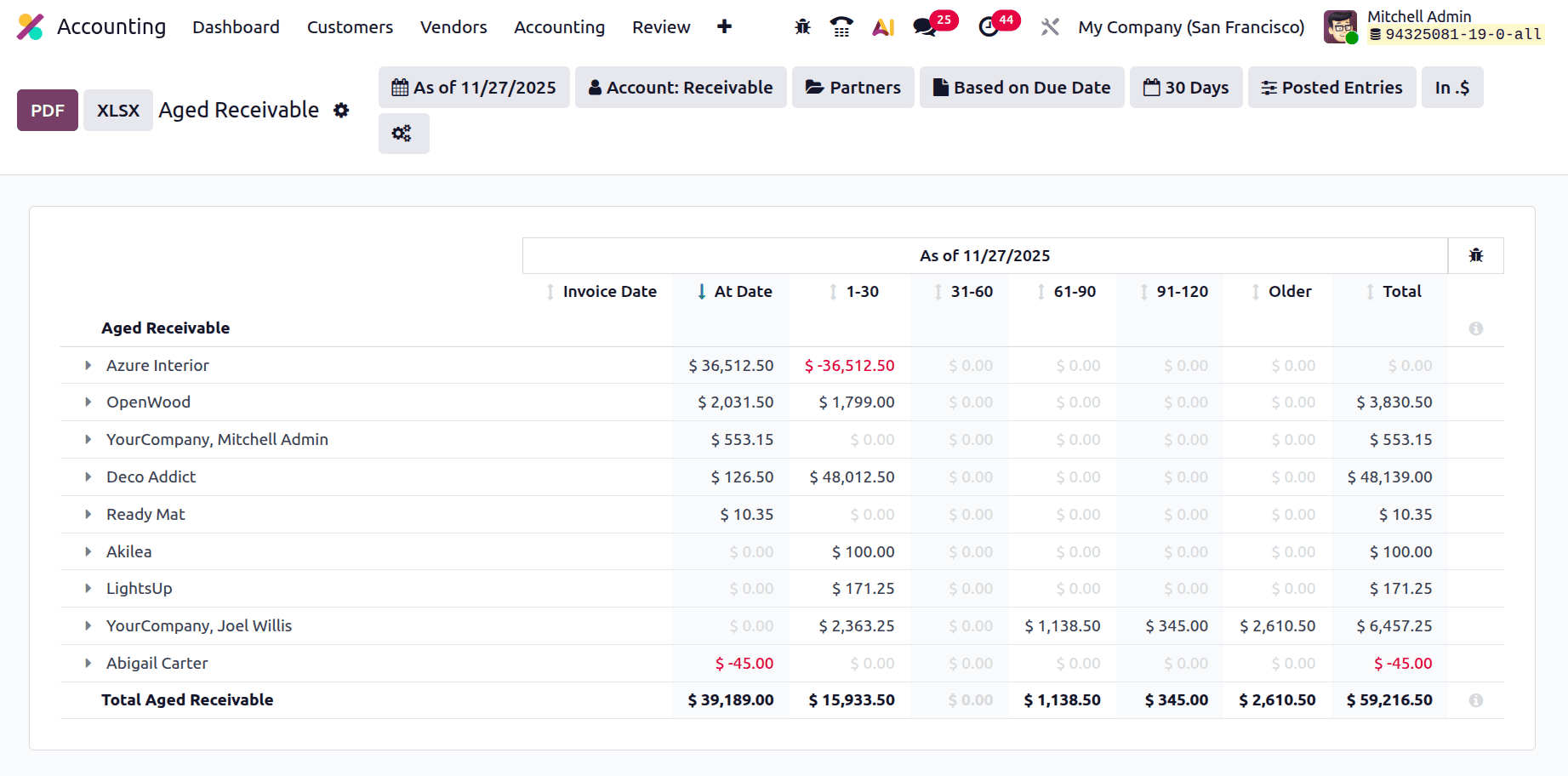The image size is (1568, 776).
Task: Expand the Akilea row
Action: pyautogui.click(x=88, y=551)
